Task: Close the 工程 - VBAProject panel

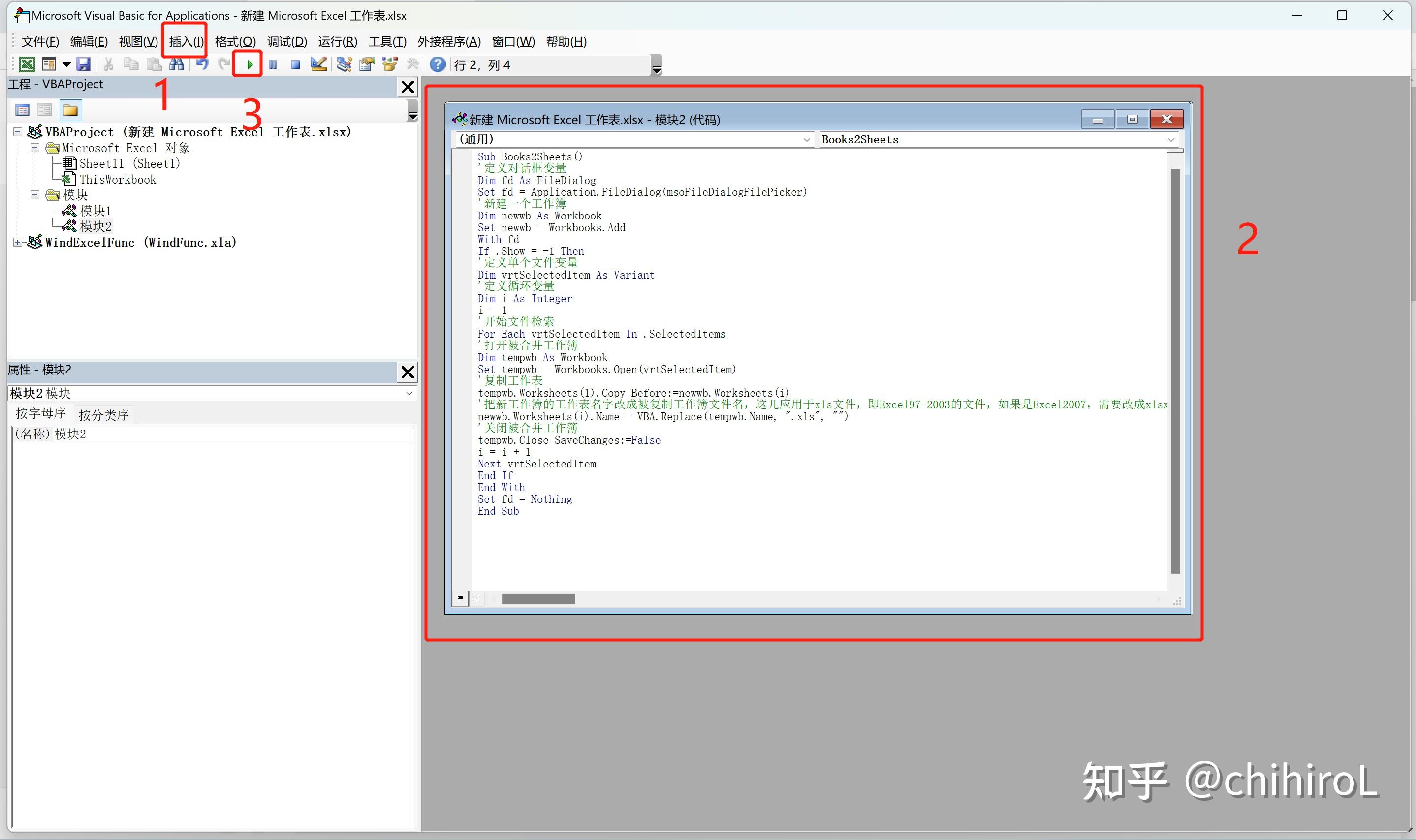Action: 408,87
